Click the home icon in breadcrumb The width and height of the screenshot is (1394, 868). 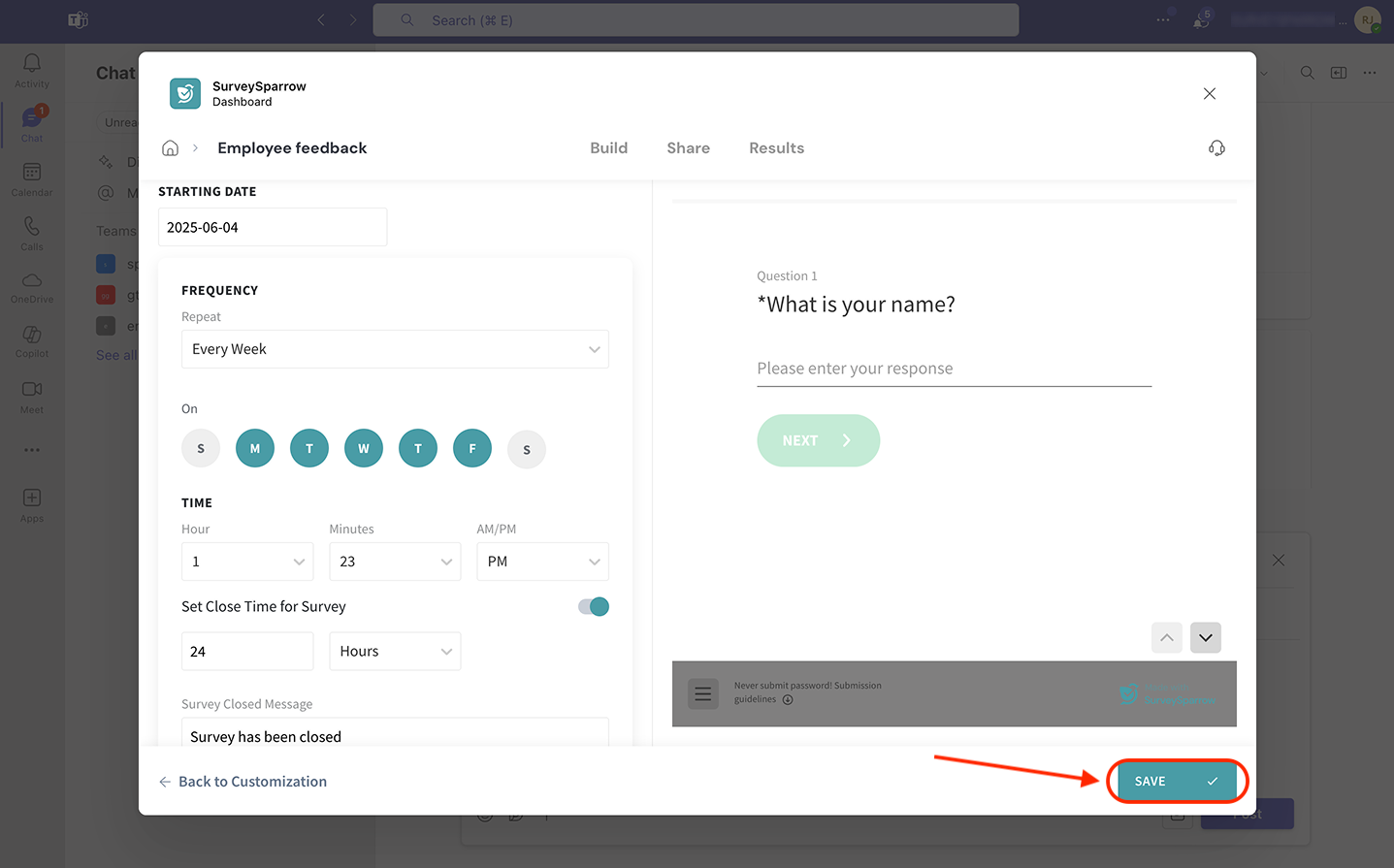[x=170, y=148]
